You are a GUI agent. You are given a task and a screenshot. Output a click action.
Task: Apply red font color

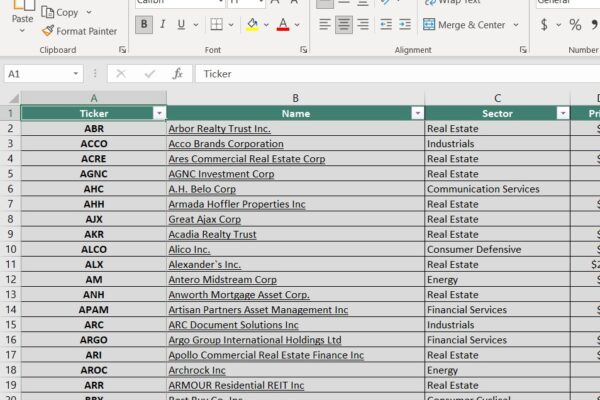coord(283,24)
